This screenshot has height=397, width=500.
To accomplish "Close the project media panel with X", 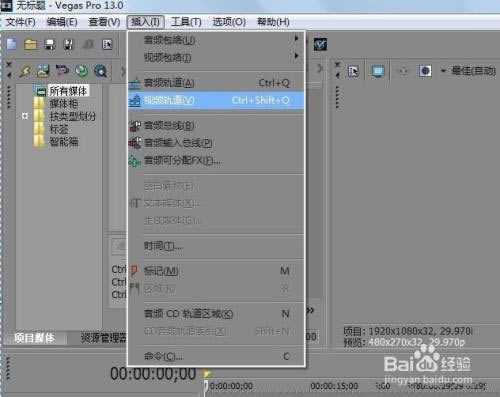I will pos(9,64).
